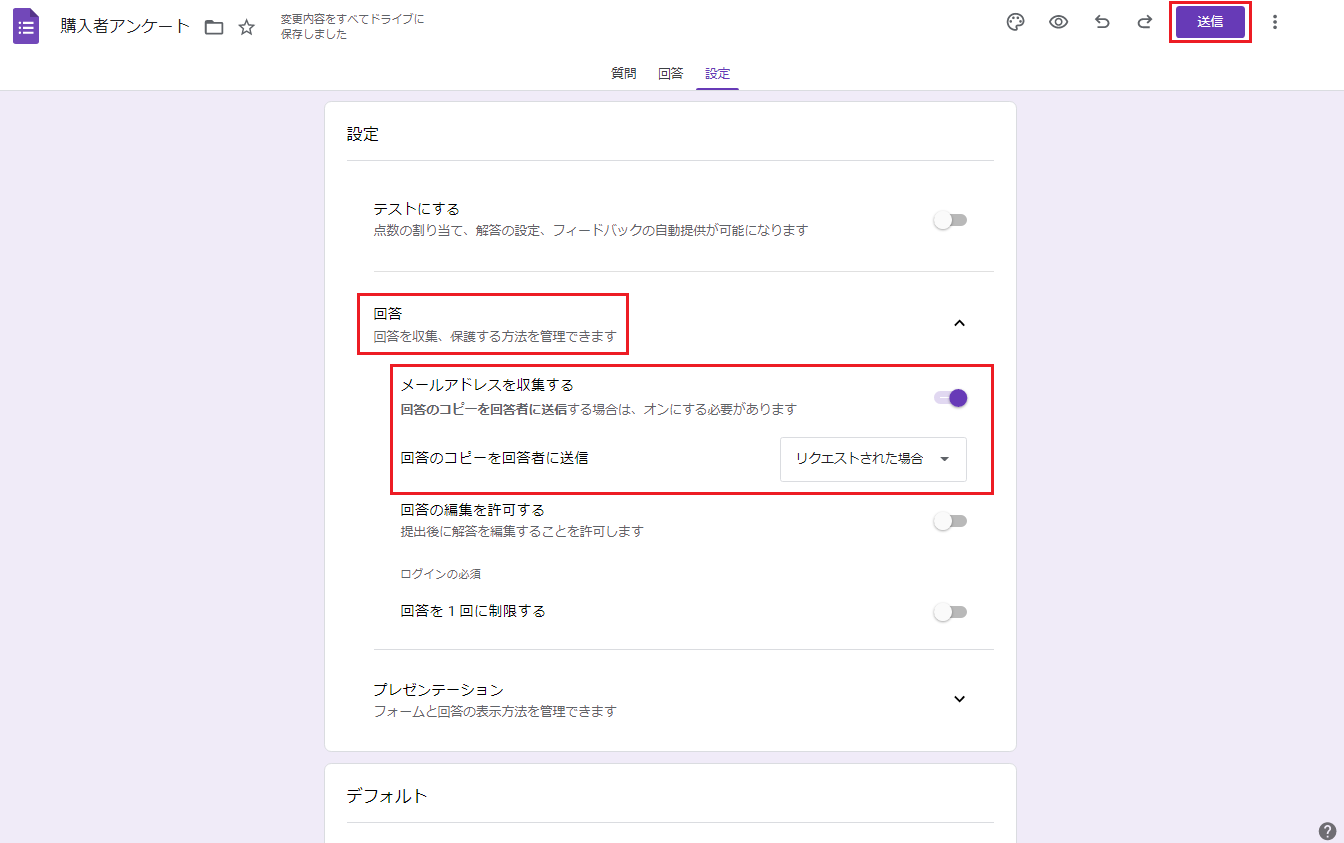Collapse the 回答 section chevron
This screenshot has height=843, width=1344.
click(x=959, y=323)
